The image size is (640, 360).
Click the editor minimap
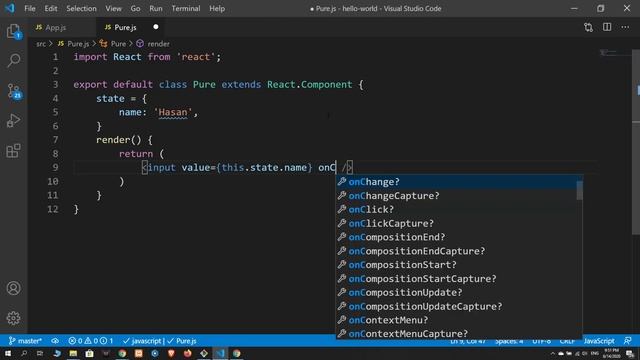point(614,53)
